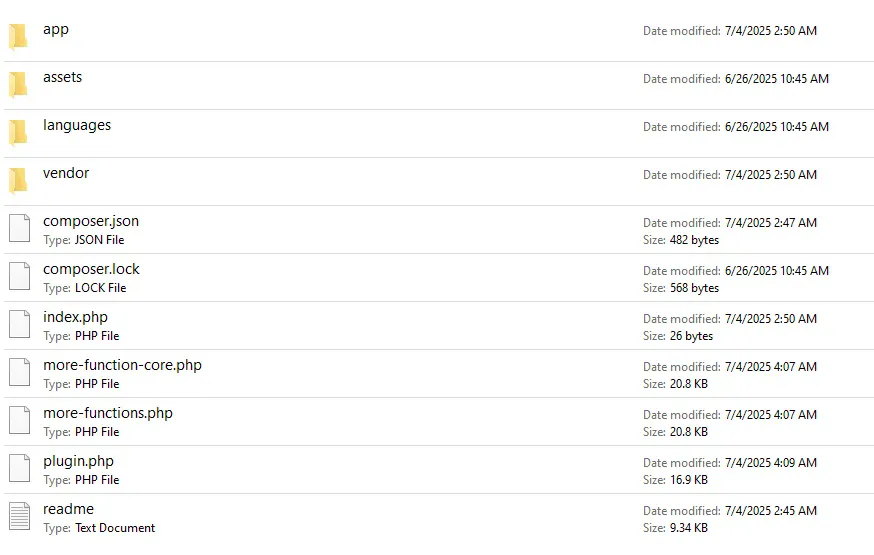The height and width of the screenshot is (555, 874).
Task: Click the more-function-core.php file icon
Action: (x=20, y=373)
